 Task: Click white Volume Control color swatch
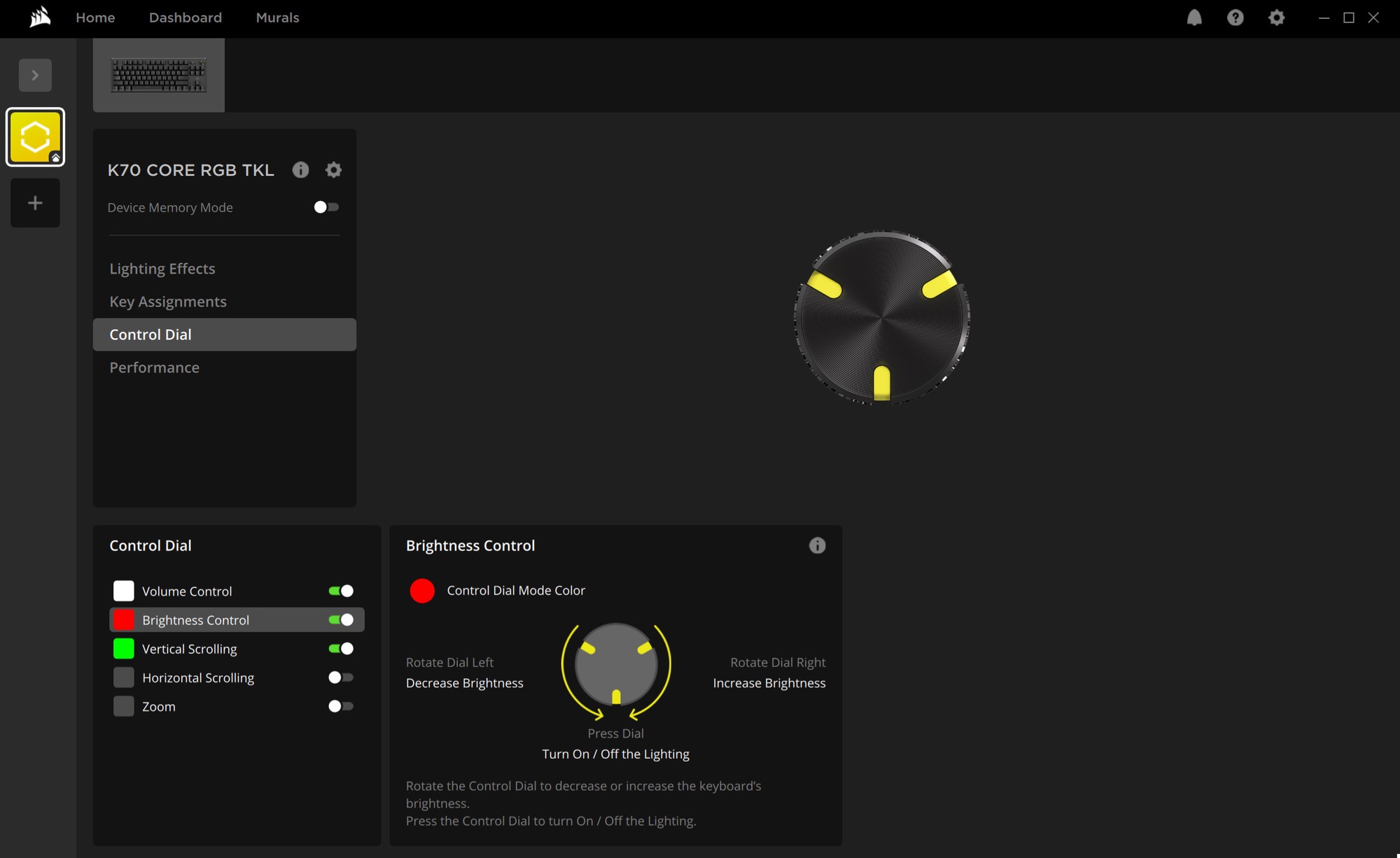point(124,591)
